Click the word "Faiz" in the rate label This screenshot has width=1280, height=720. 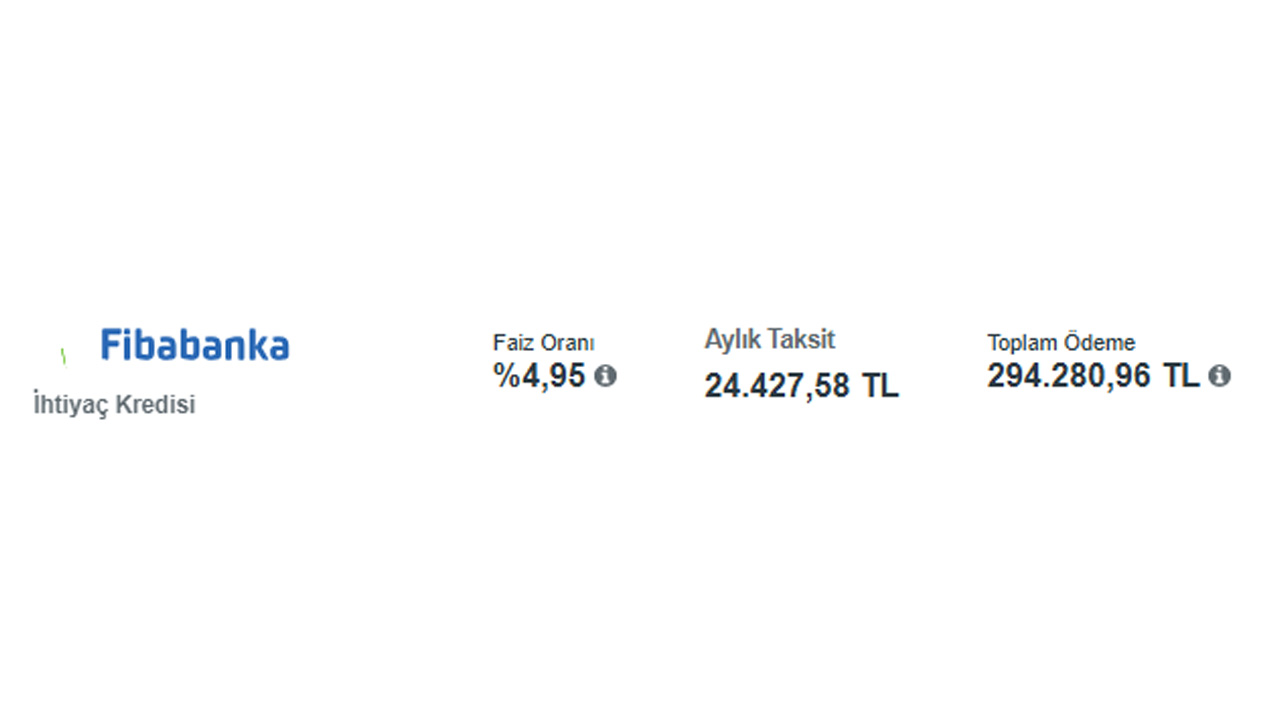tap(511, 343)
